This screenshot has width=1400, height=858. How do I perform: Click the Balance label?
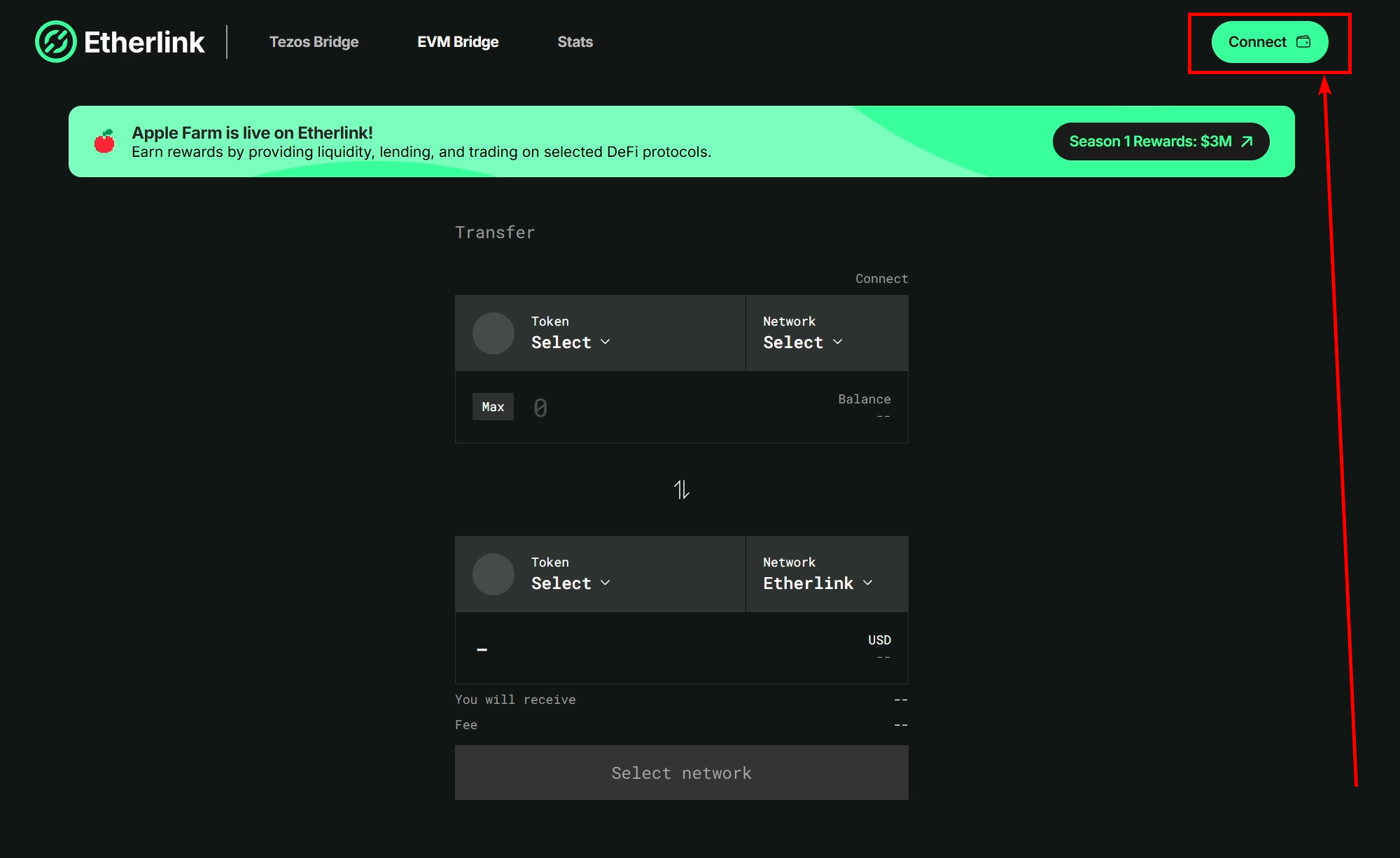coord(864,399)
